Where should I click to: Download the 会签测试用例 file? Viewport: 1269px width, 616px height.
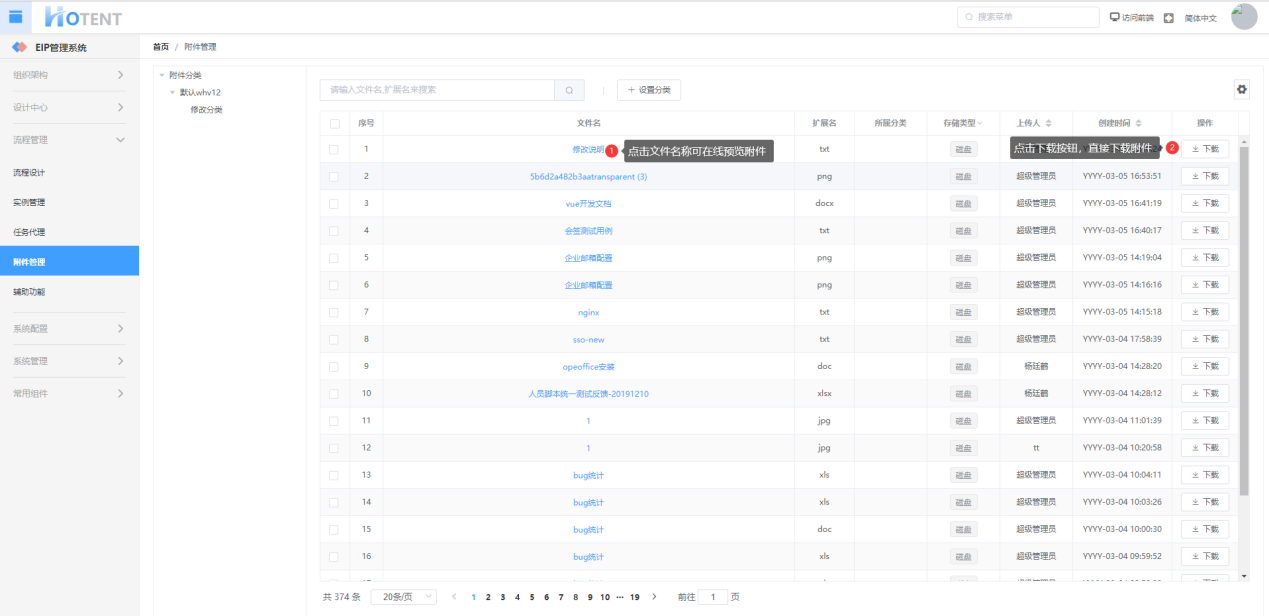coord(1205,230)
